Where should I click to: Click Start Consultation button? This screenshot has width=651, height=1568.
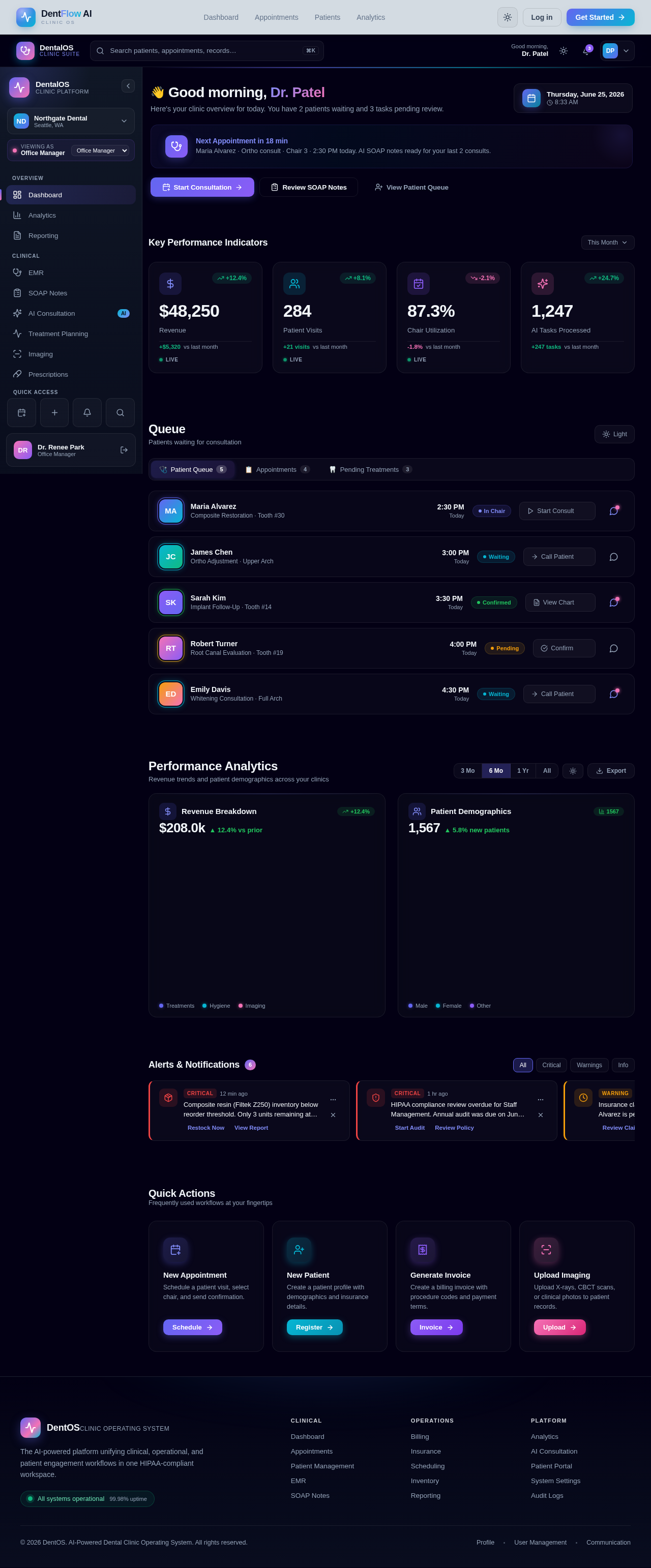(x=202, y=188)
